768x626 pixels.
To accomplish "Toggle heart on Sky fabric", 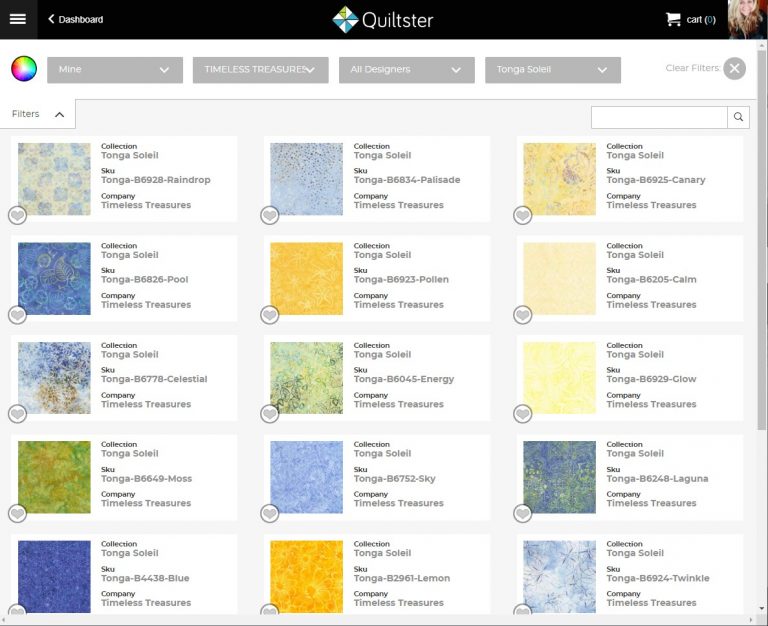I will click(270, 514).
